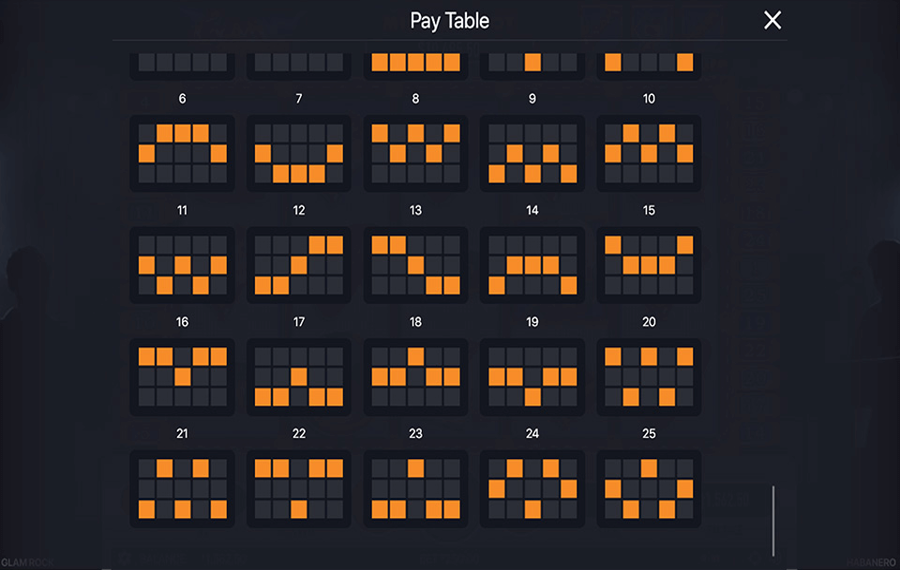Click payline 14 grid

pos(532,265)
